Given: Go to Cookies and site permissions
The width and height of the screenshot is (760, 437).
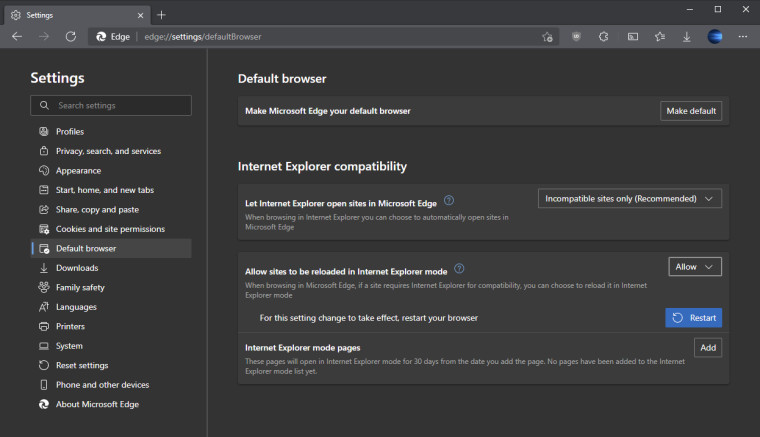Looking at the screenshot, I should coord(110,229).
